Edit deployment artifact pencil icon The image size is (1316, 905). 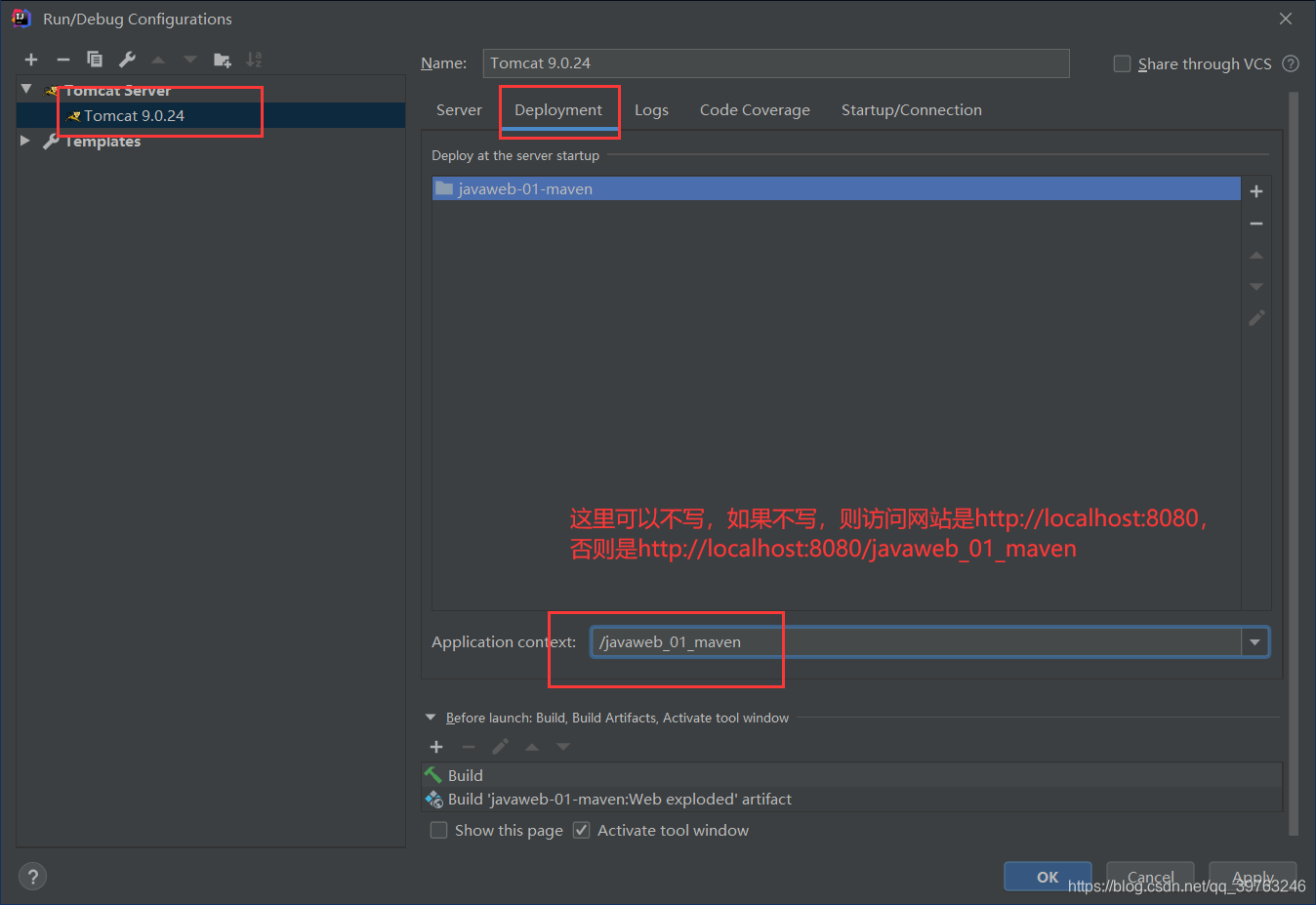(x=1256, y=318)
